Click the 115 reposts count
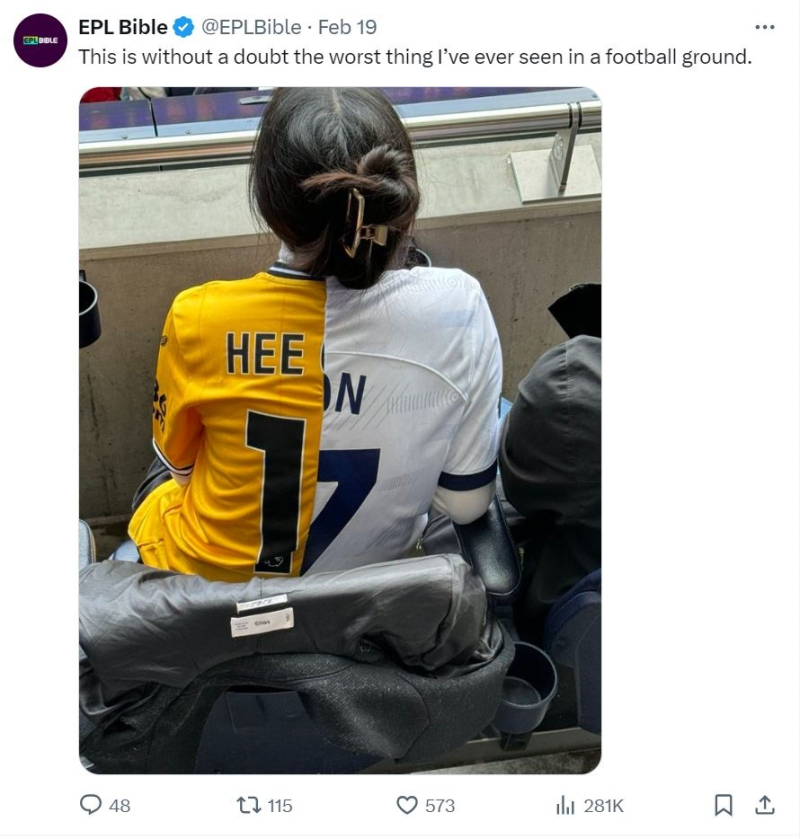Image resolution: width=800 pixels, height=839 pixels. [x=280, y=805]
